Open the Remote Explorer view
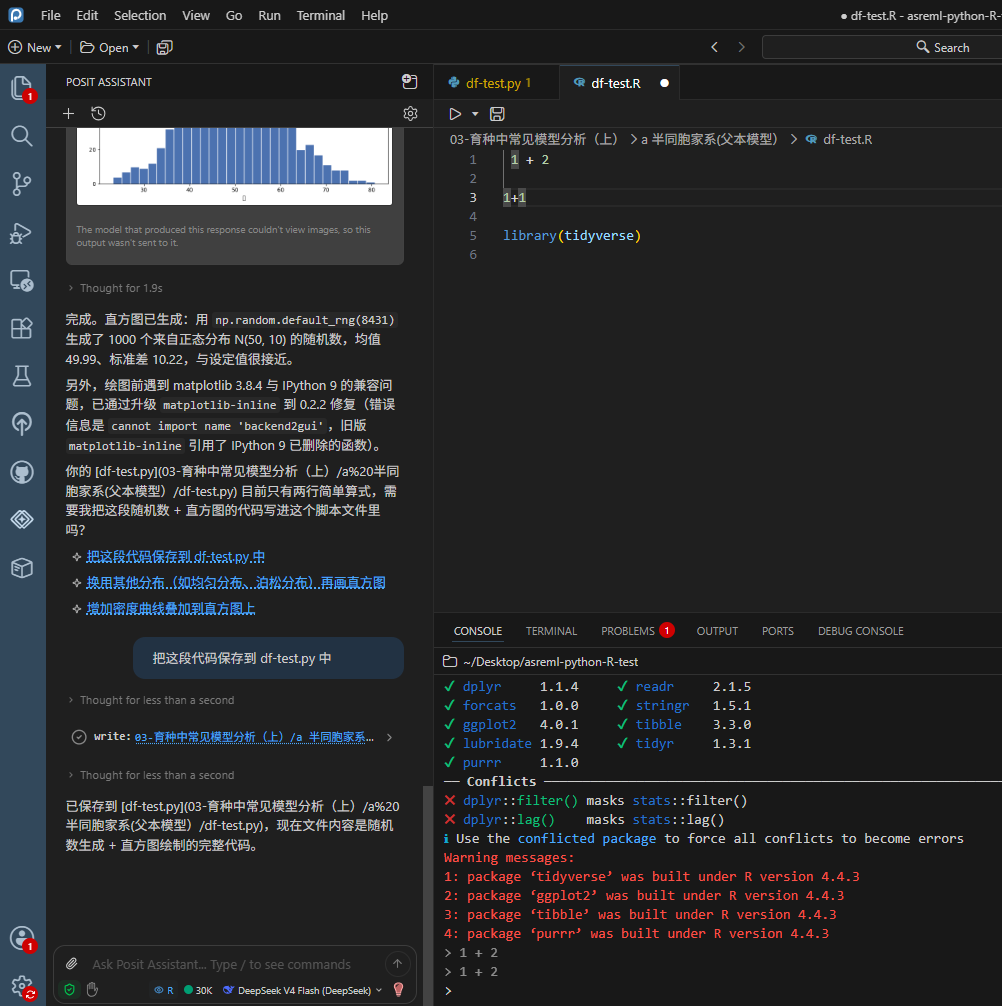The width and height of the screenshot is (1002, 1006). pos(22,280)
